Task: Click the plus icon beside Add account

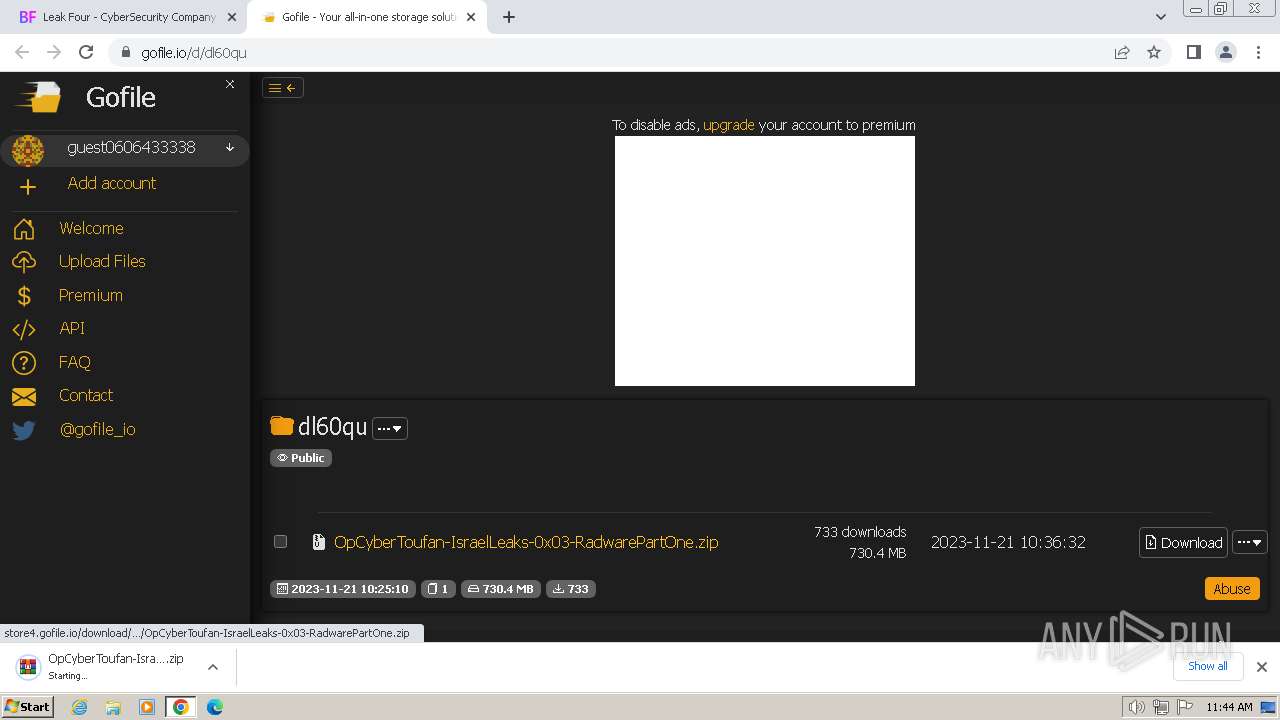Action: (28, 186)
